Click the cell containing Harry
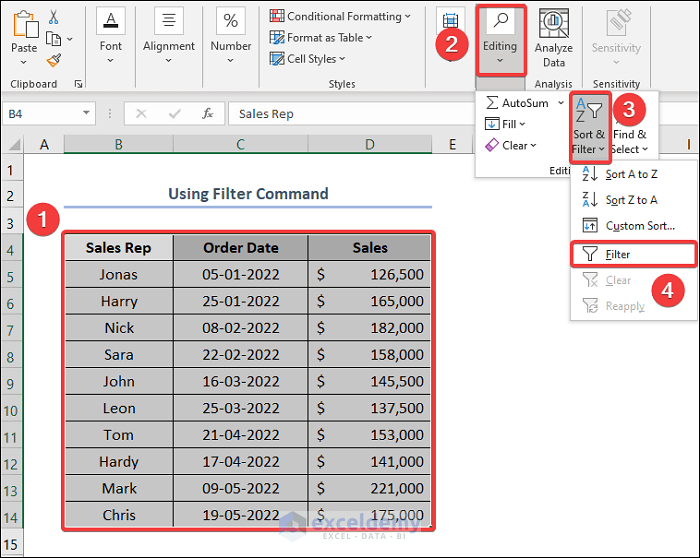This screenshot has height=558, width=700. (119, 301)
